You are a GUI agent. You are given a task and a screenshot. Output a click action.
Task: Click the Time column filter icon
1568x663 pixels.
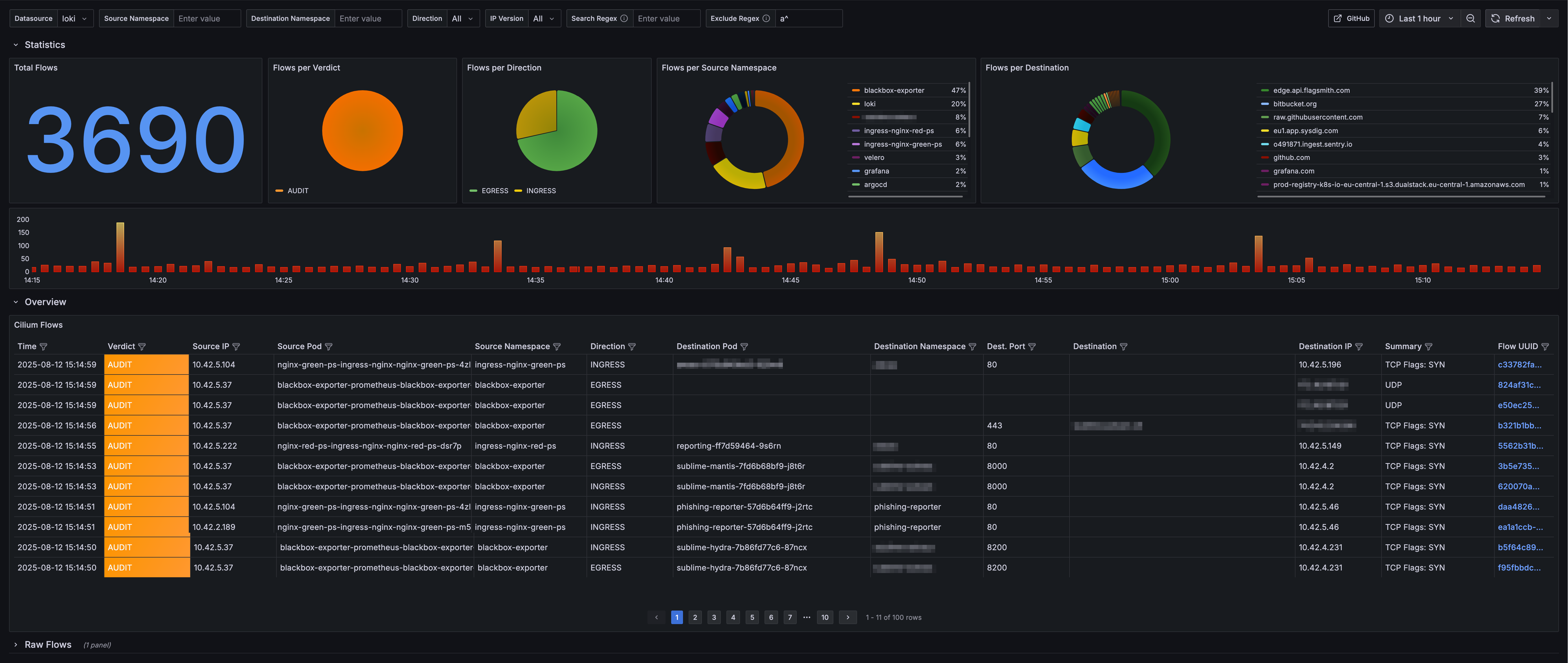[43, 347]
